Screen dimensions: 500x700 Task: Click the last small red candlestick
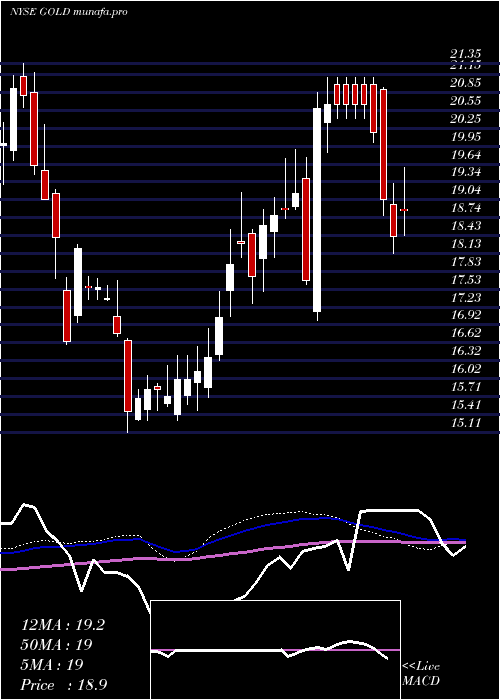pyautogui.click(x=404, y=210)
